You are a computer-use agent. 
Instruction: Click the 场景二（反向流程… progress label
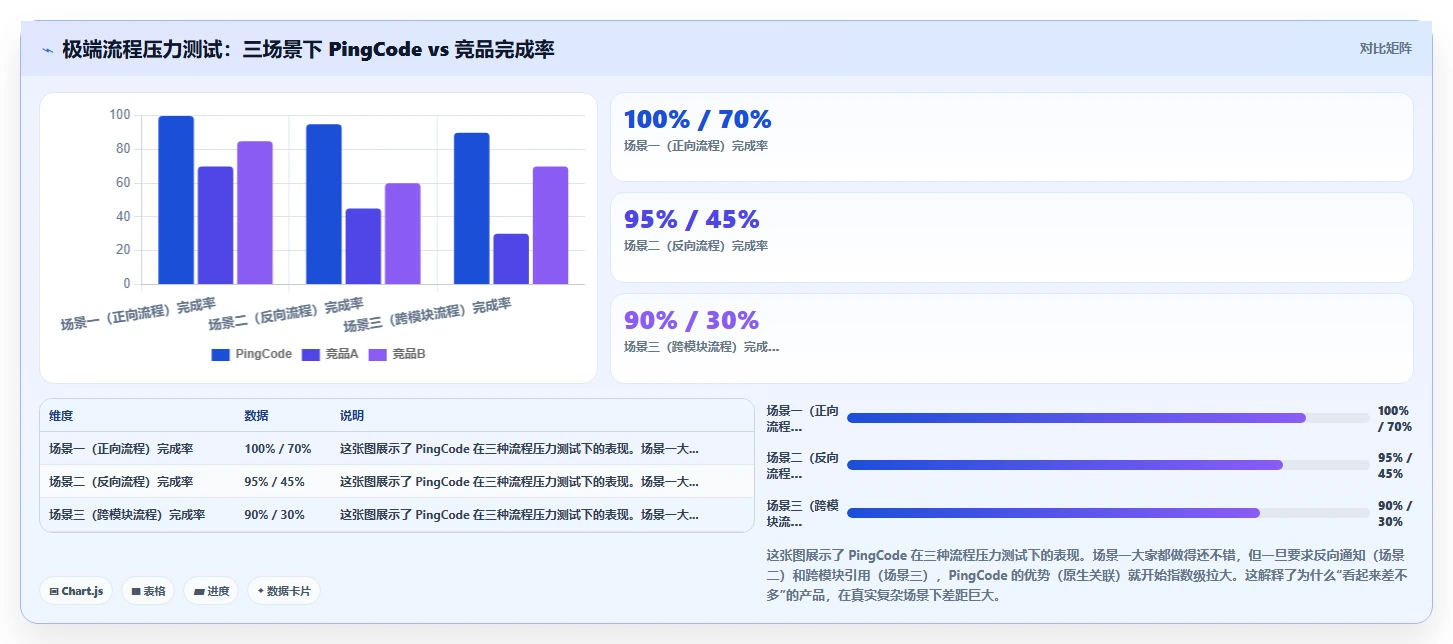point(803,465)
